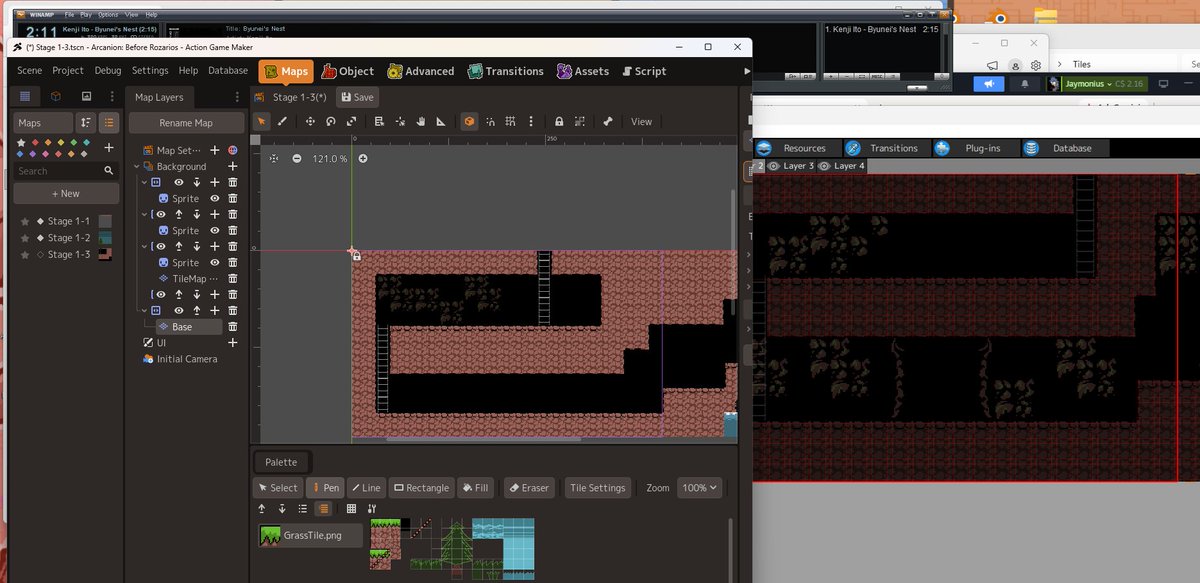Screen dimensions: 1200x583
Task: Zoom out the map canvas with the minus button
Action: [x=296, y=158]
